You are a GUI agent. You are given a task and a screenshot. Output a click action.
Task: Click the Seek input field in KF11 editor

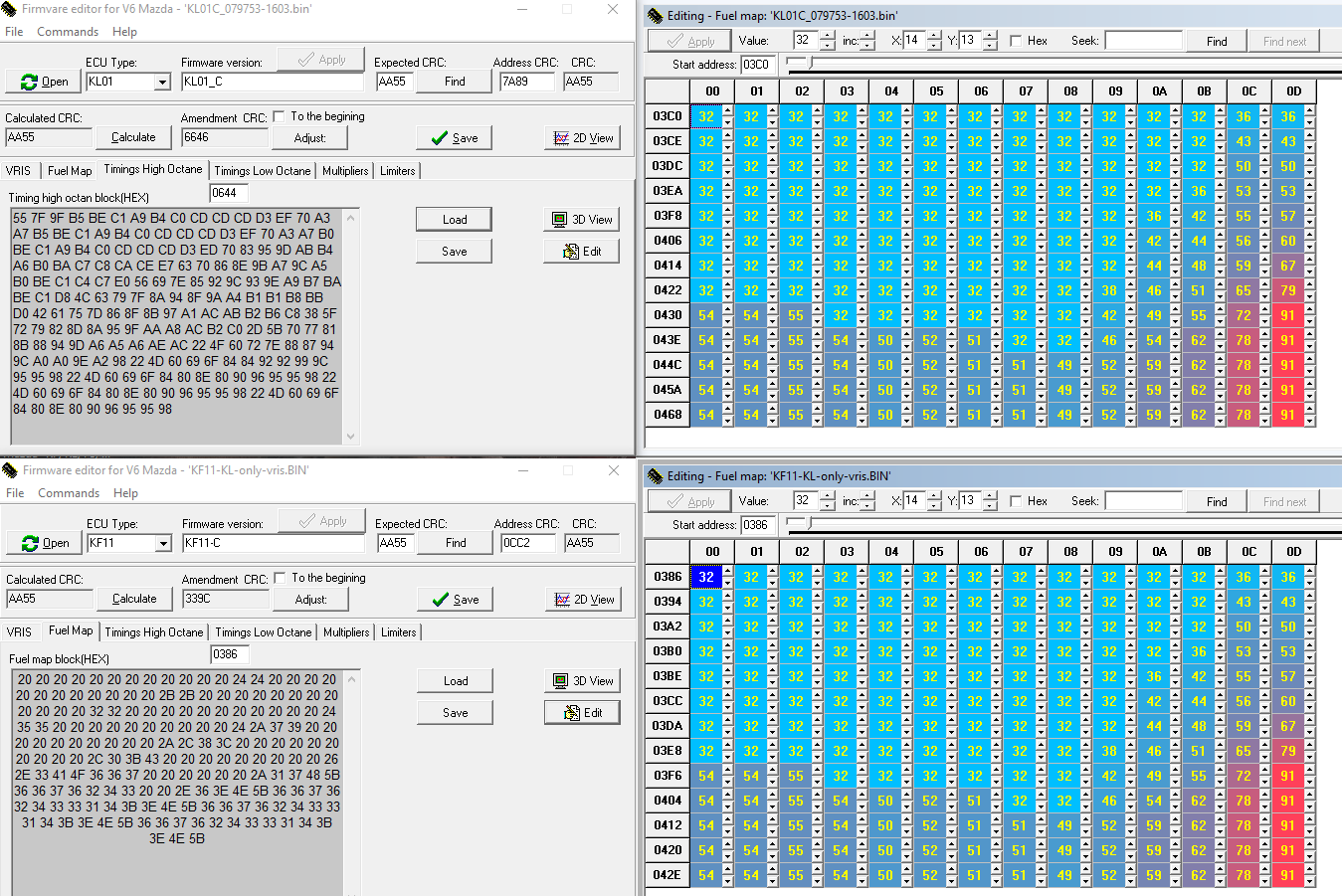pyautogui.click(x=1143, y=501)
